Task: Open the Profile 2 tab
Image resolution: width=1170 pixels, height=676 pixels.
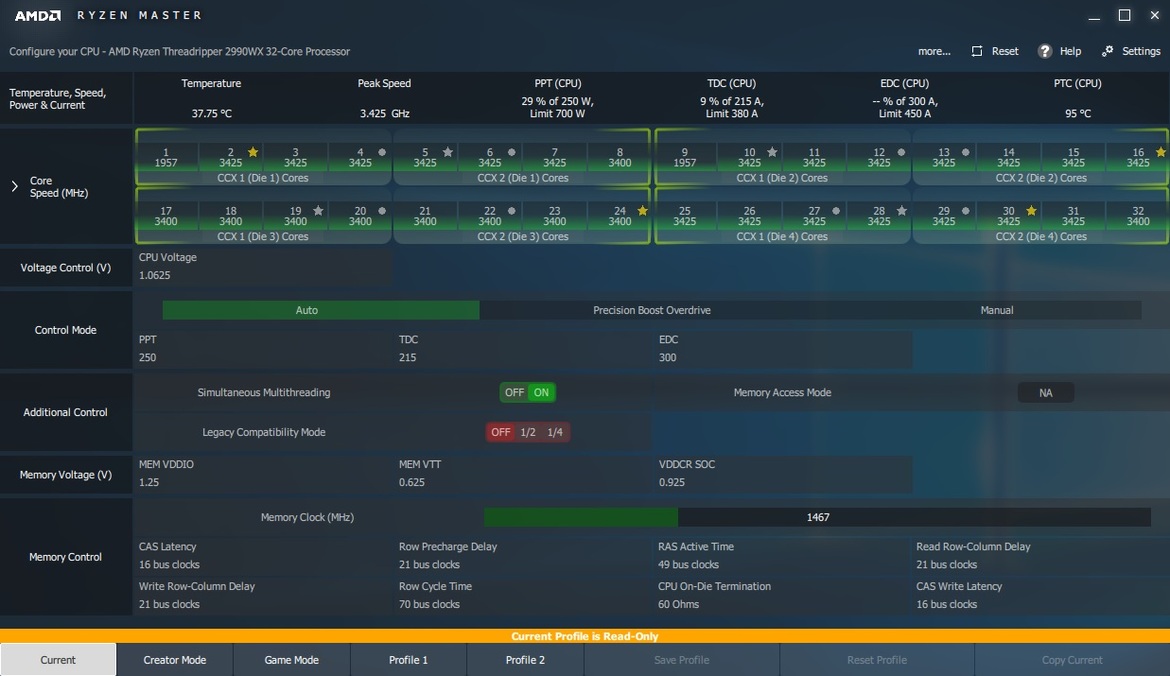Action: [x=525, y=660]
